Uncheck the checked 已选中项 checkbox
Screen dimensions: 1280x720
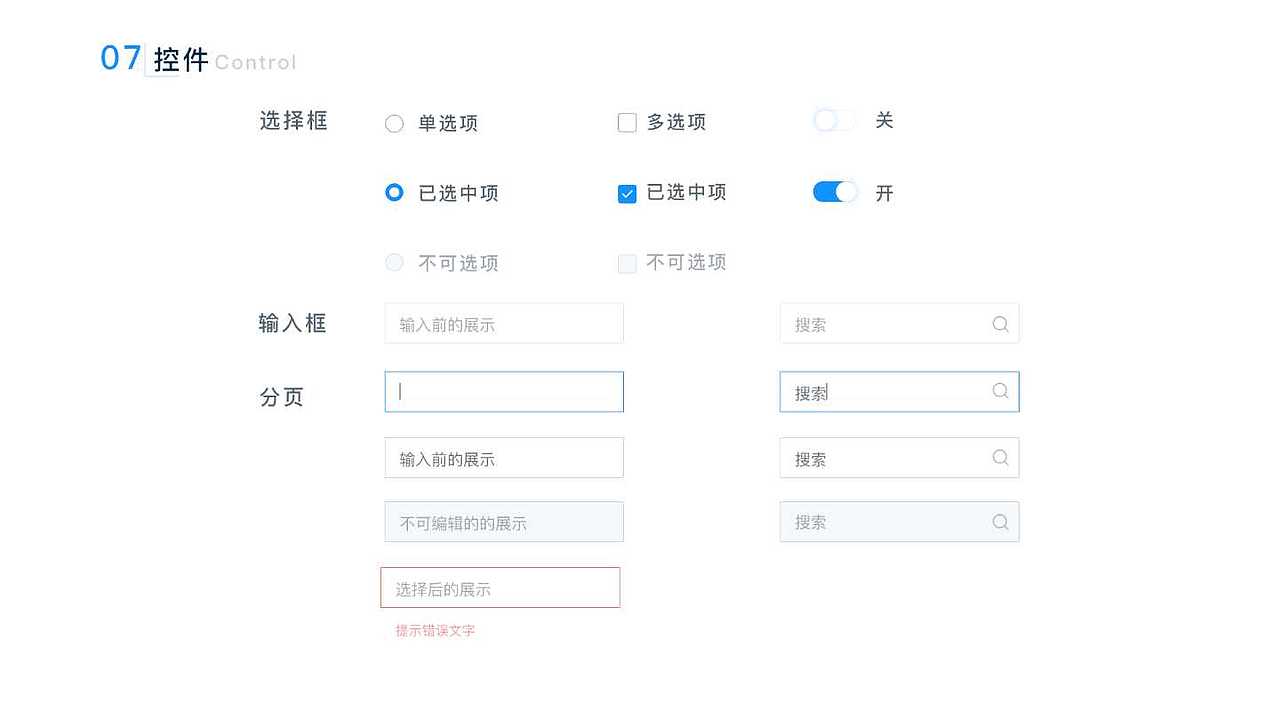627,193
